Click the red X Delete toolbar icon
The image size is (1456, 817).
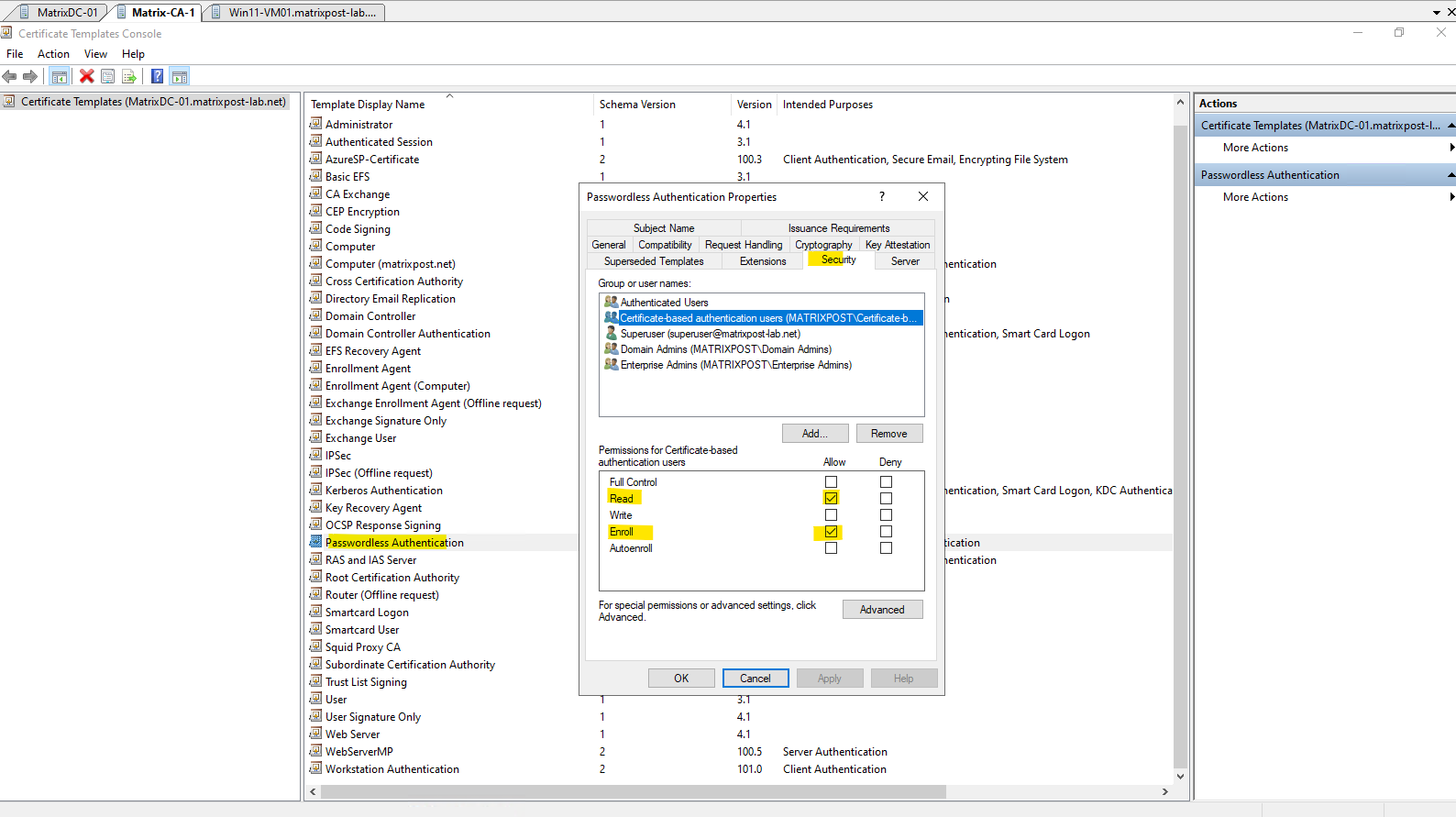click(x=87, y=76)
